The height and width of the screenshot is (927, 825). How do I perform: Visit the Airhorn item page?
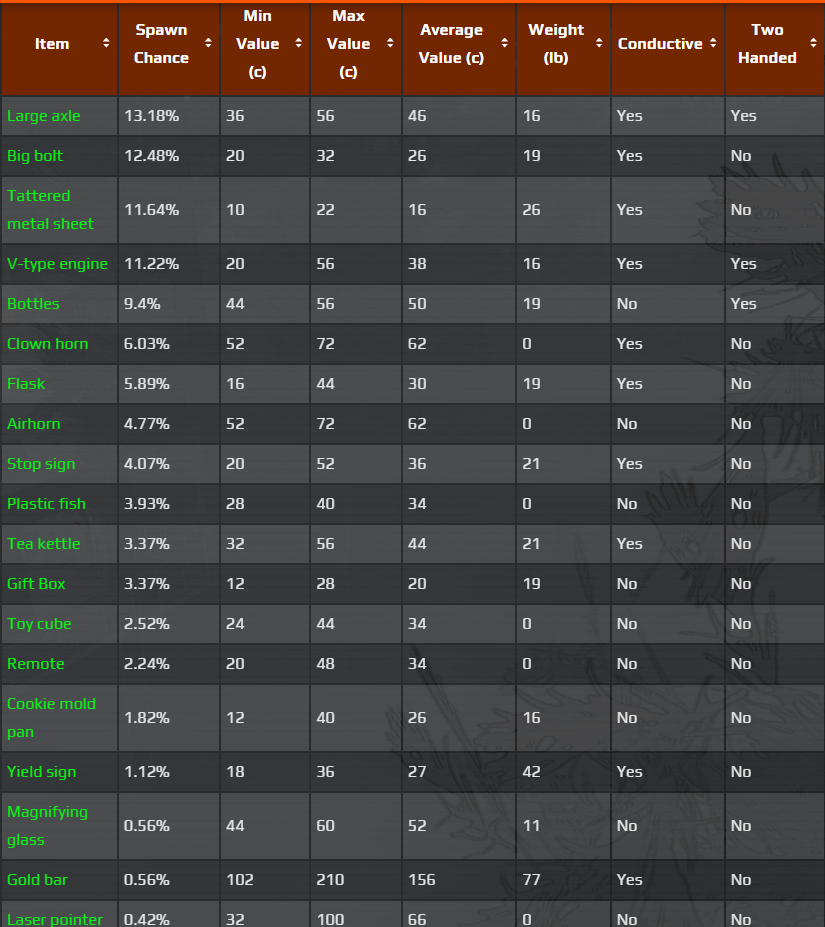tap(33, 424)
